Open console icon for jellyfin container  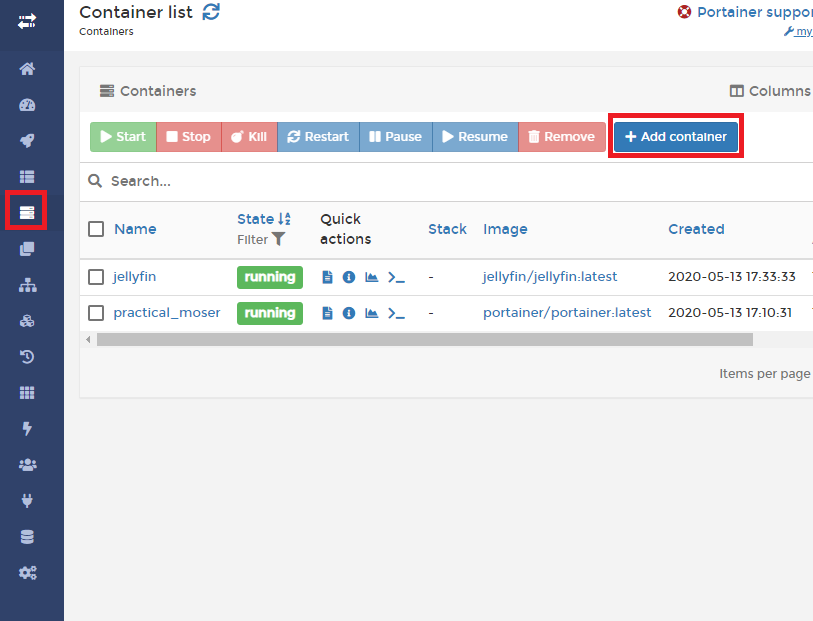pos(396,278)
